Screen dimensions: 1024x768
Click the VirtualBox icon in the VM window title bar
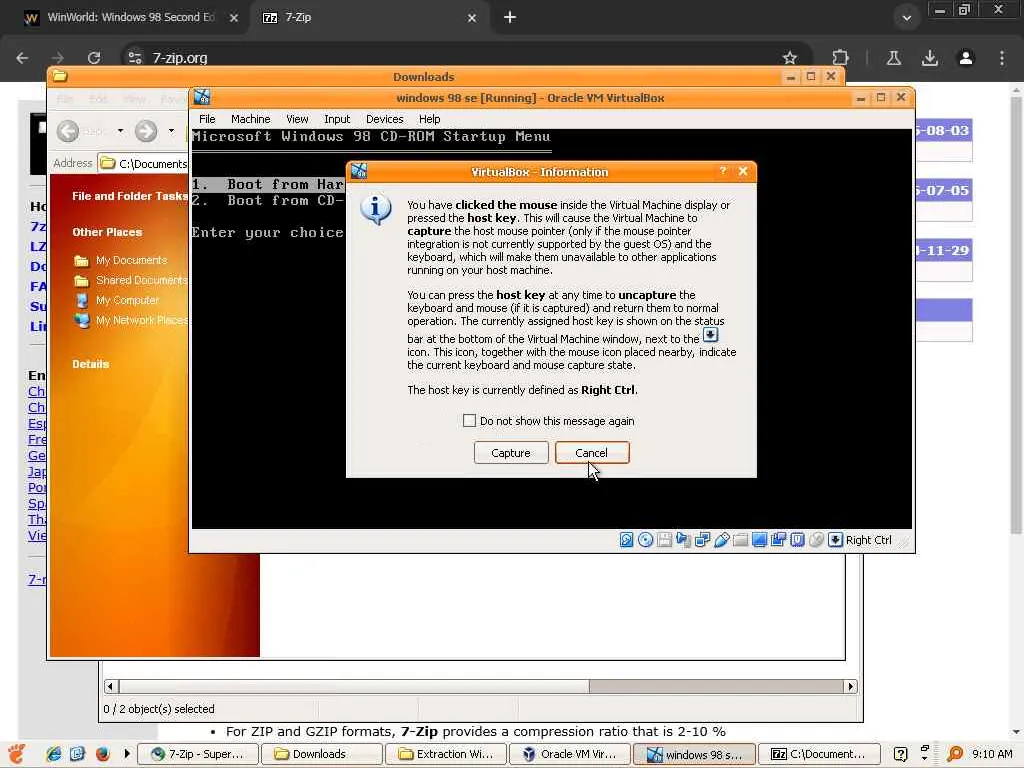202,98
